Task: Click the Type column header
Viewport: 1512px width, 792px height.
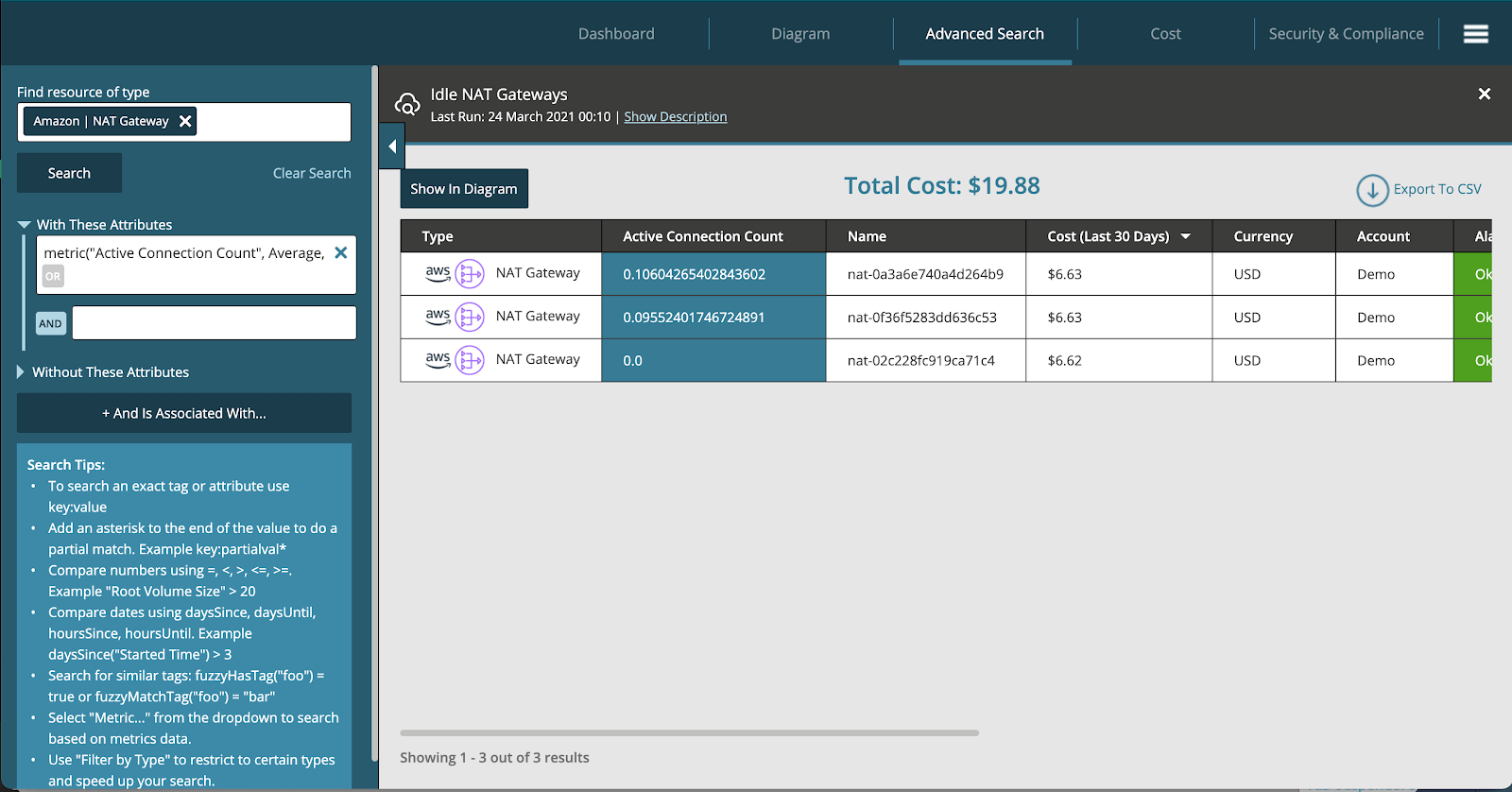Action: pos(501,236)
